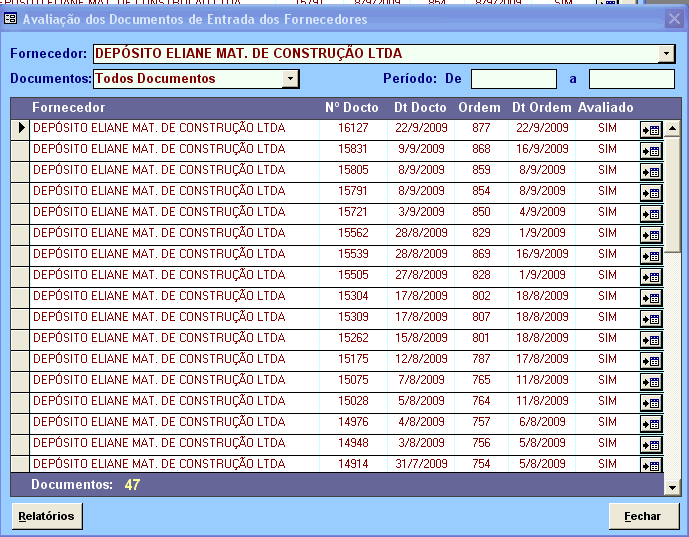Select the row selector for document 15805
The height and width of the screenshot is (537, 689).
click(x=19, y=170)
